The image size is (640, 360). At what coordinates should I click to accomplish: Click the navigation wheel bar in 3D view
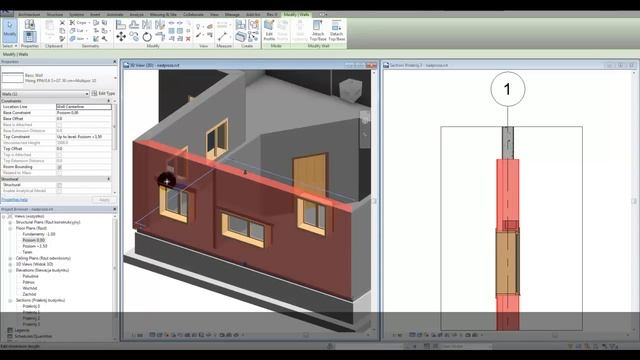click(365, 129)
